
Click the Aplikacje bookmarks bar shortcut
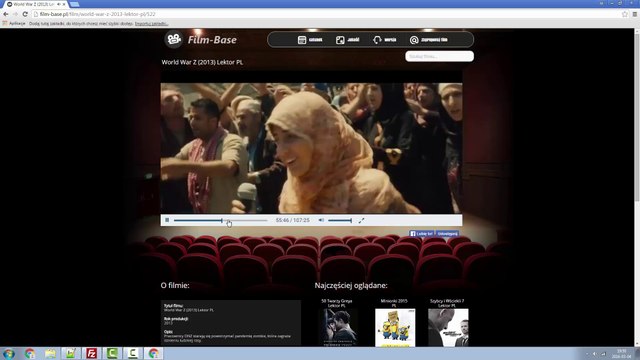tap(14, 24)
